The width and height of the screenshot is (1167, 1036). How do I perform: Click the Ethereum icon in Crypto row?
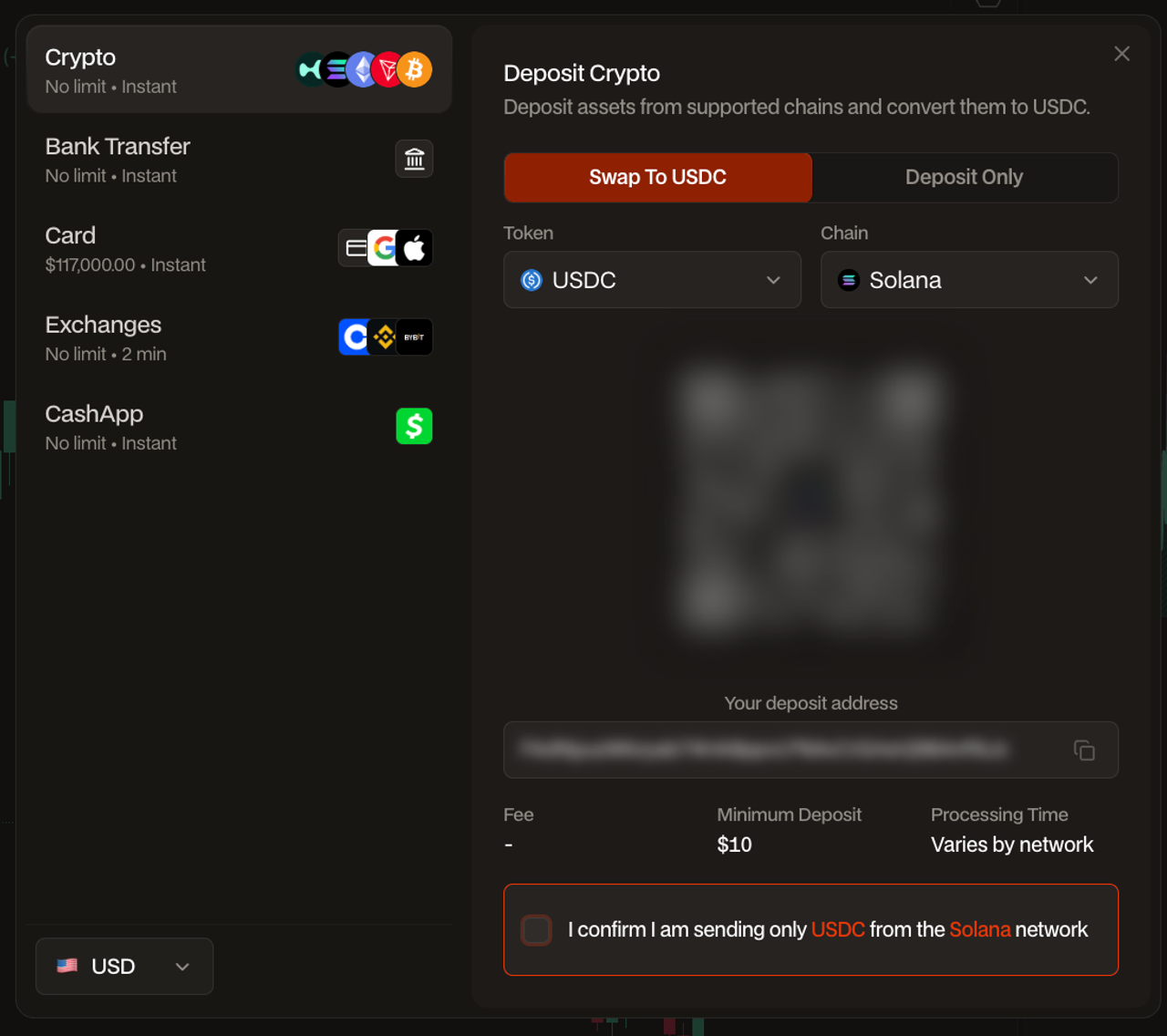tap(363, 69)
